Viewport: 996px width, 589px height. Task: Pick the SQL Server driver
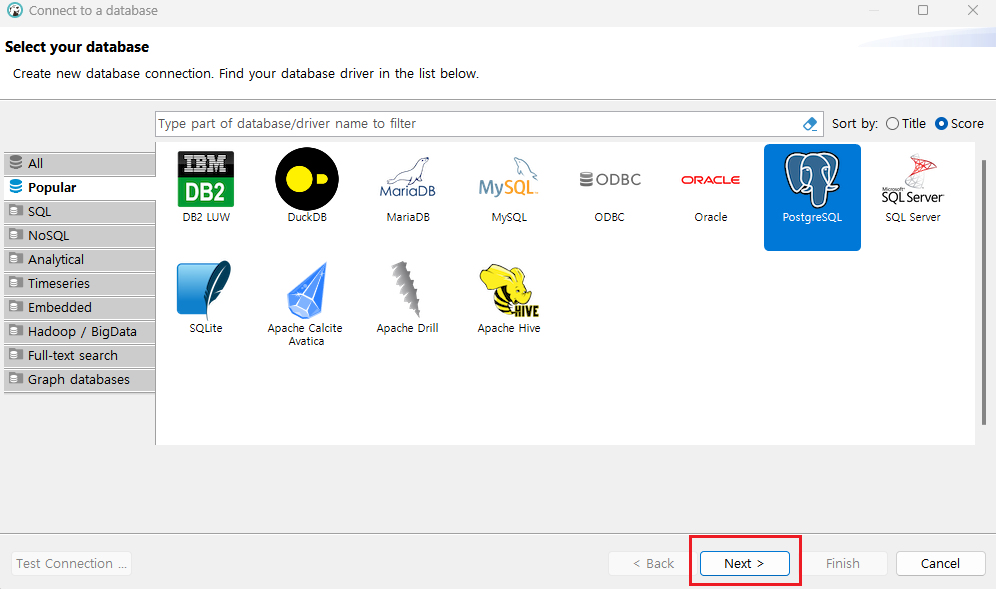tap(913, 187)
